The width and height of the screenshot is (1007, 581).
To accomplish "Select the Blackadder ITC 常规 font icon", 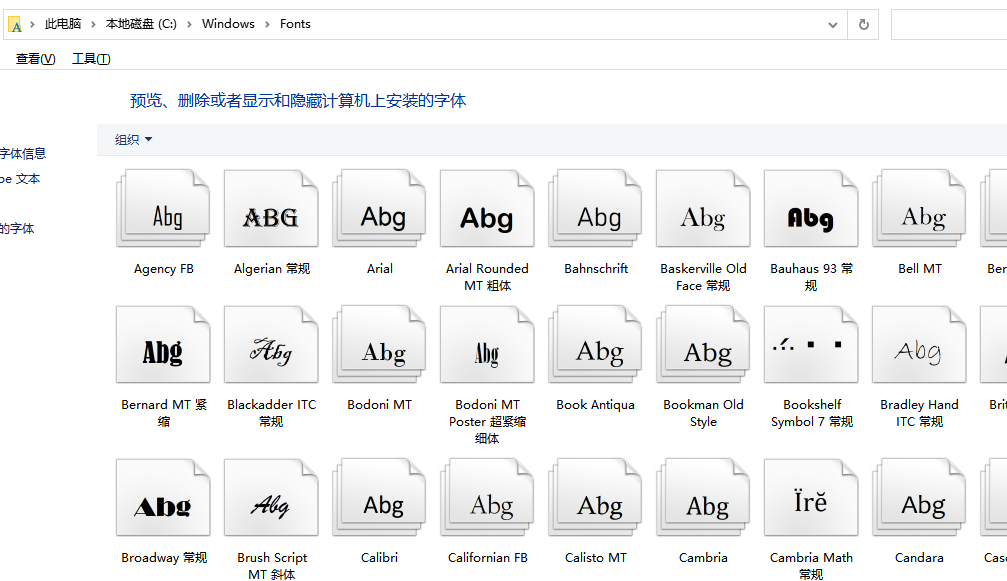I will pyautogui.click(x=271, y=344).
